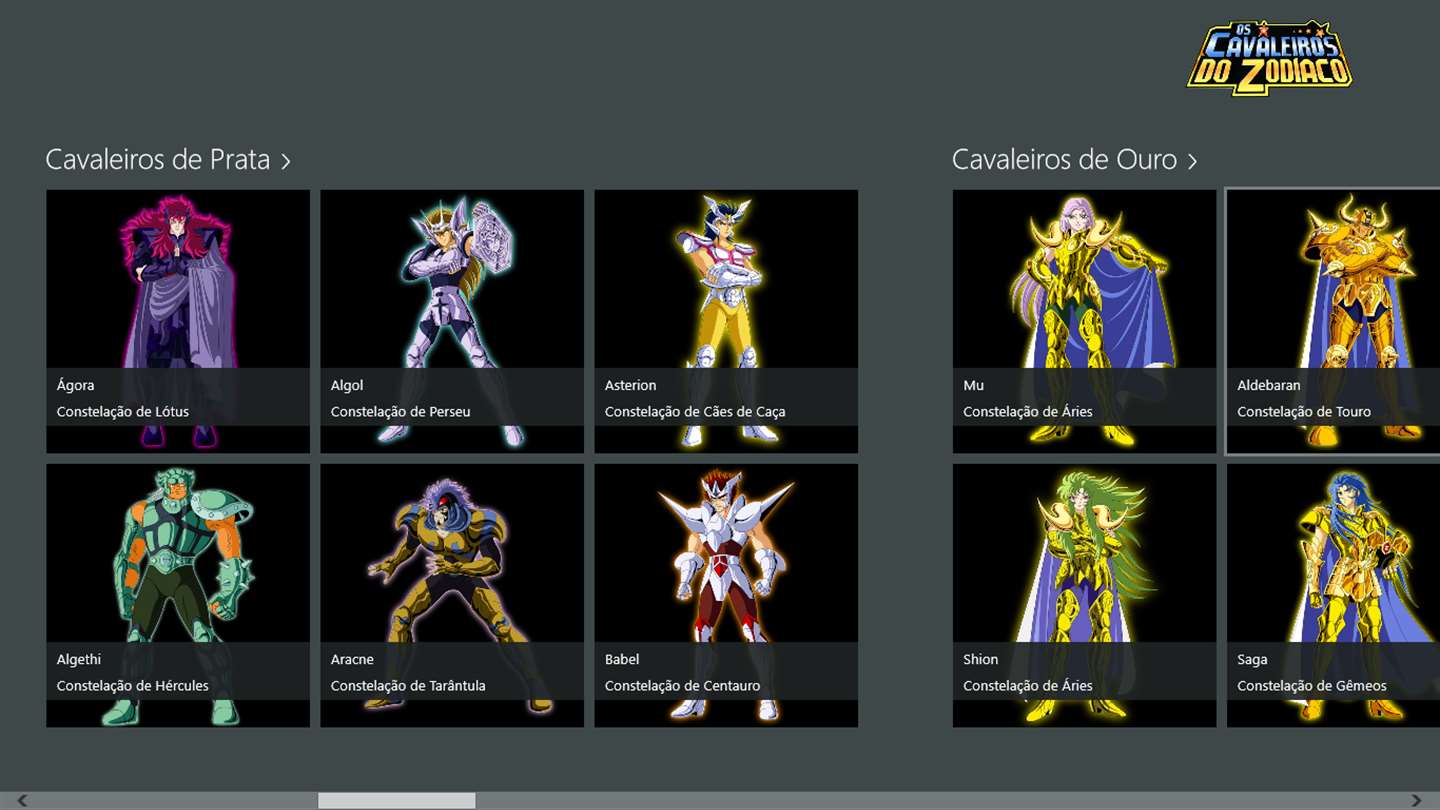Open the Shion gold knight tile

click(1084, 595)
